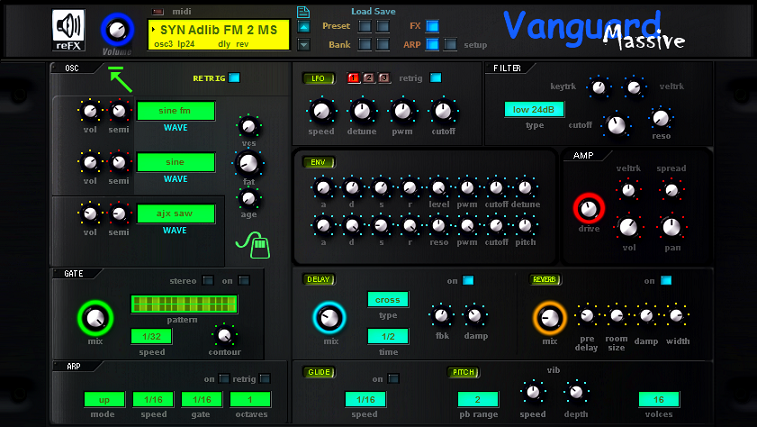The height and width of the screenshot is (427, 757).
Task: Click the LFO speed knob
Action: (x=322, y=112)
